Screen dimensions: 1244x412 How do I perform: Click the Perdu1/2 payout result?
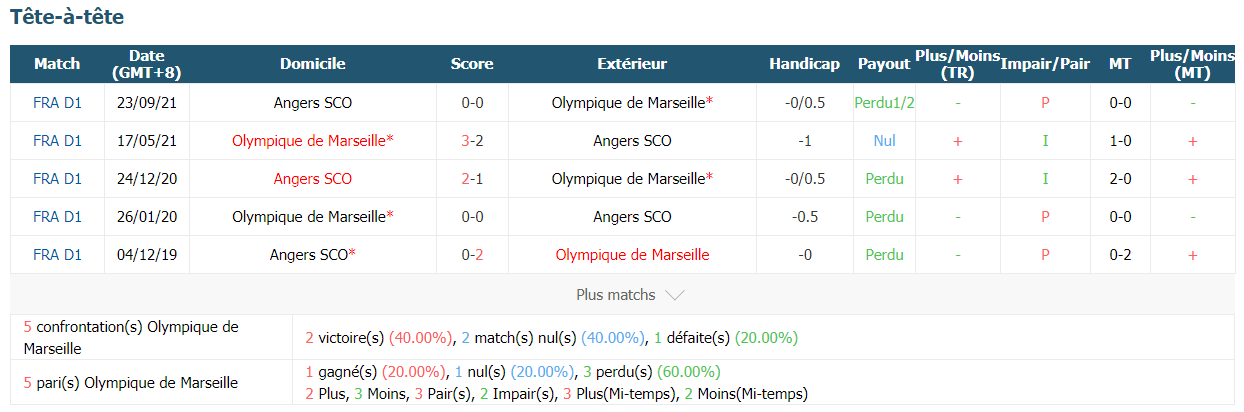click(884, 102)
